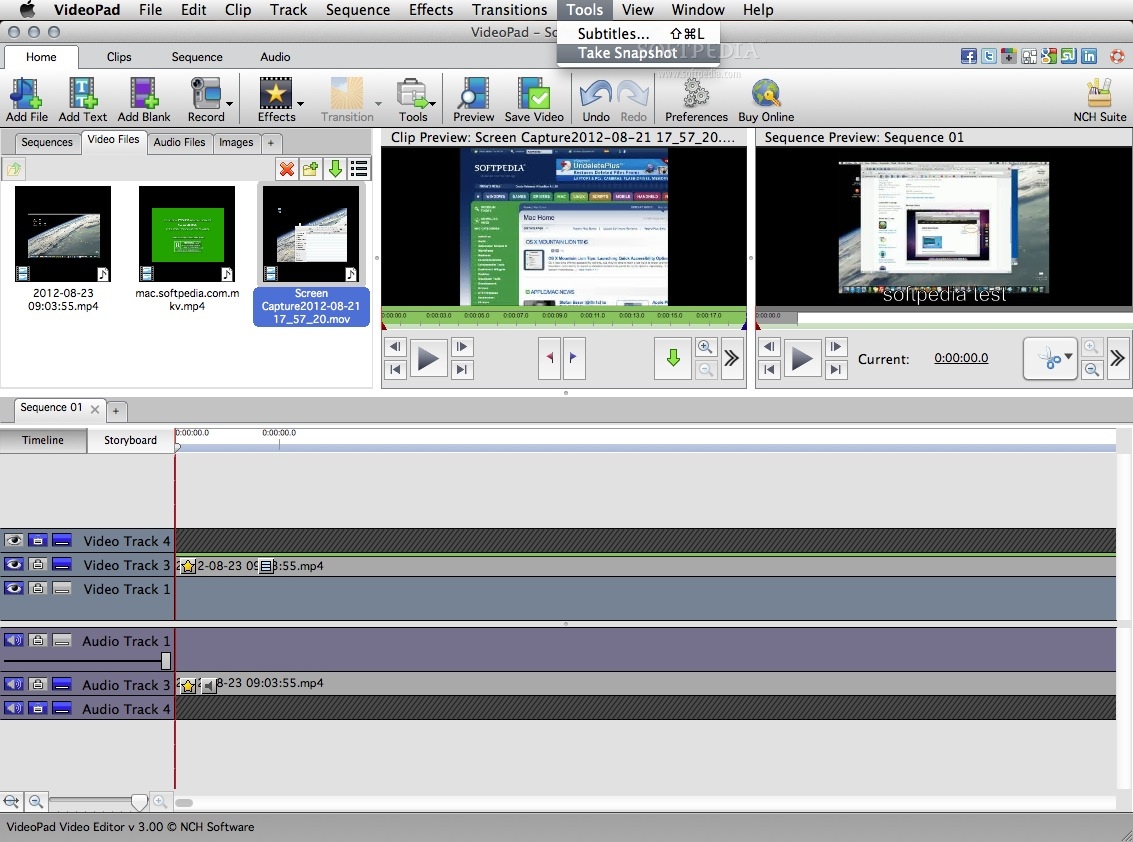Open the Effects star icon
This screenshot has height=842, width=1133.
pyautogui.click(x=276, y=99)
